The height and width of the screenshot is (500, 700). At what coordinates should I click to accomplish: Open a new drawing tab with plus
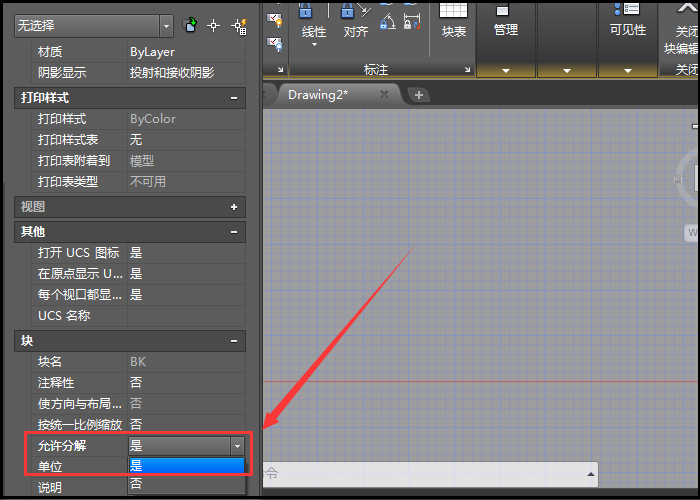click(x=418, y=95)
